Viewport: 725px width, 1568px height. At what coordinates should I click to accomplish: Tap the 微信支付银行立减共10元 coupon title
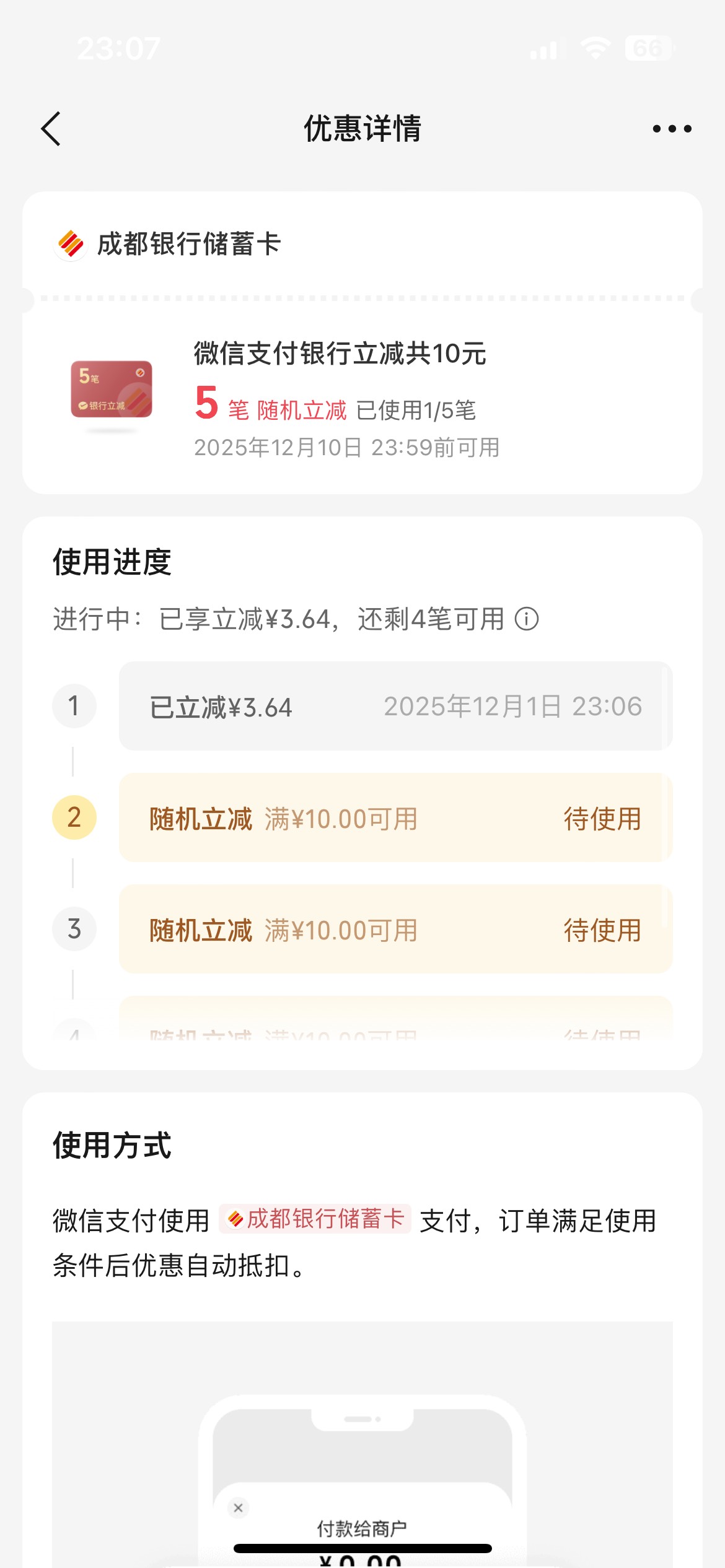click(x=340, y=354)
